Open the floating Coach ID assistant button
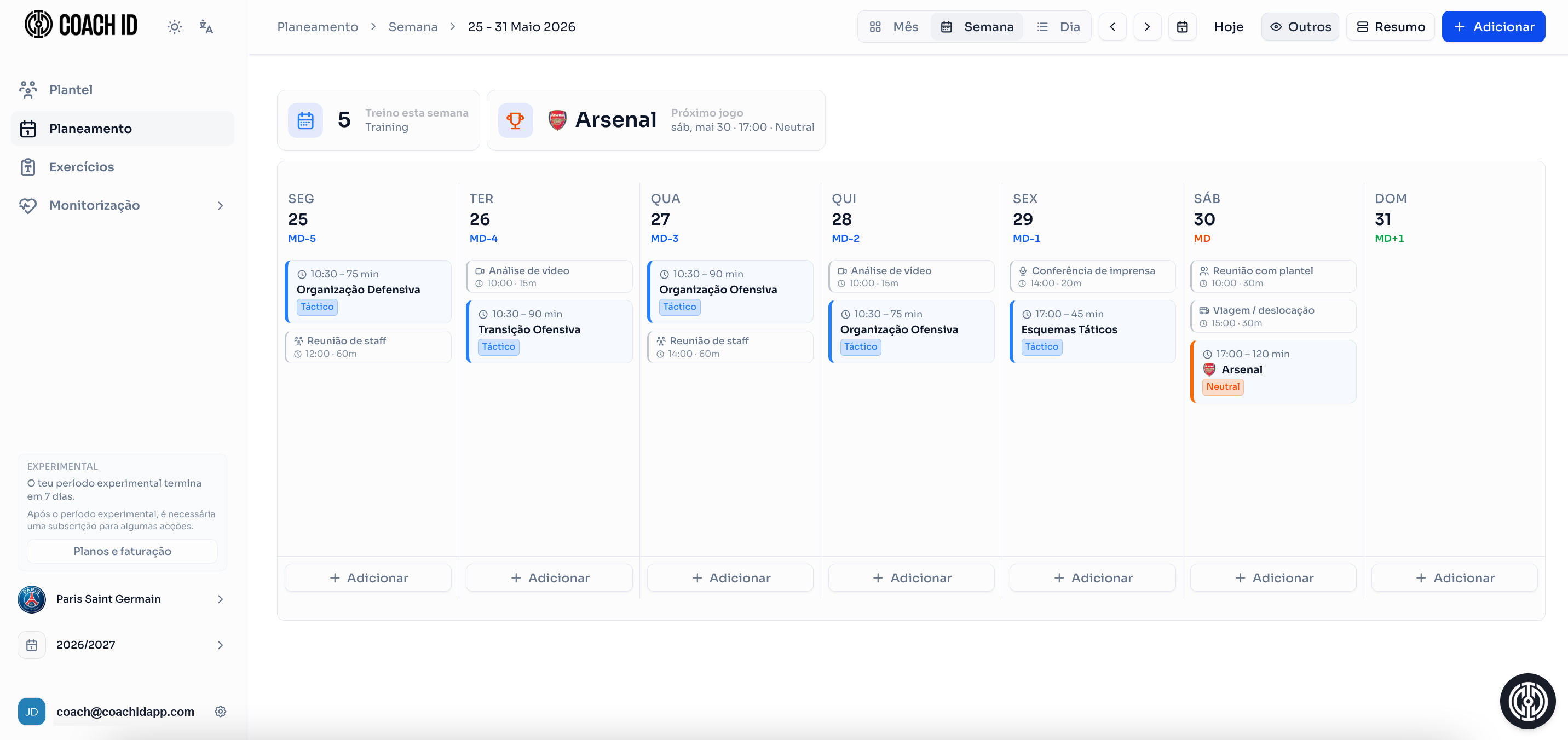 coord(1528,701)
